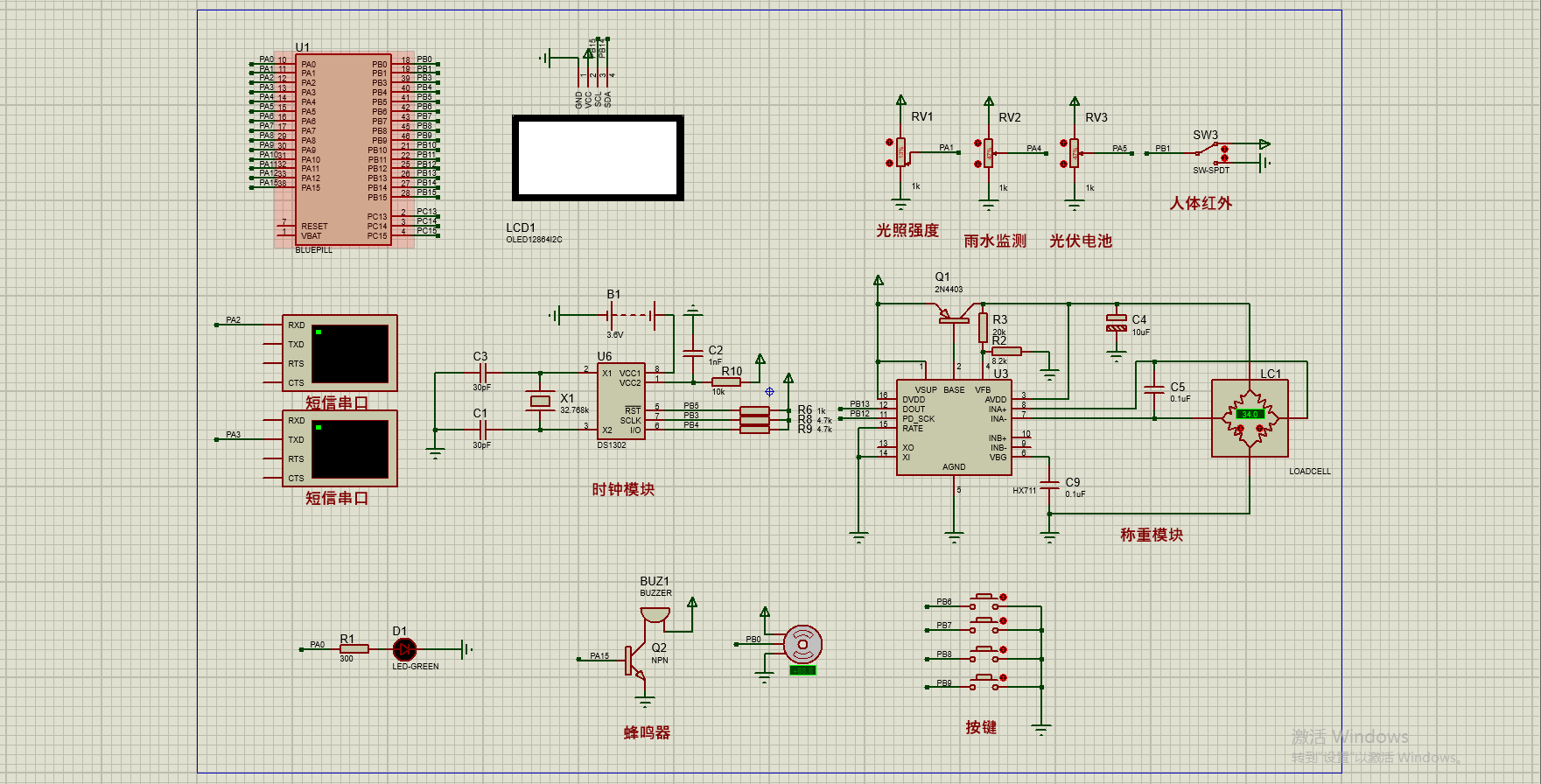The height and width of the screenshot is (784, 1541).
Task: Click the LCD1 OLED display screen
Action: pyautogui.click(x=598, y=158)
